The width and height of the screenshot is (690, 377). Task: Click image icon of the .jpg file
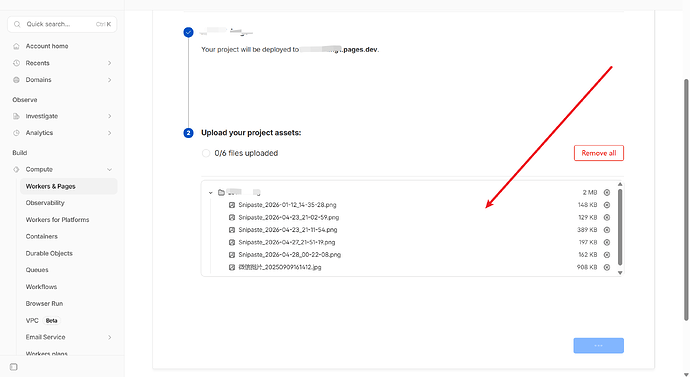pyautogui.click(x=232, y=267)
